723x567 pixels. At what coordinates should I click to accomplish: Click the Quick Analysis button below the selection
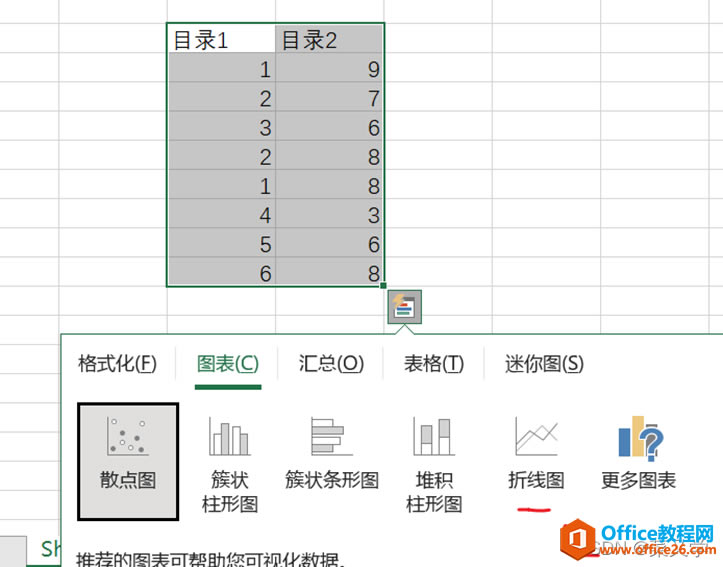click(x=404, y=307)
